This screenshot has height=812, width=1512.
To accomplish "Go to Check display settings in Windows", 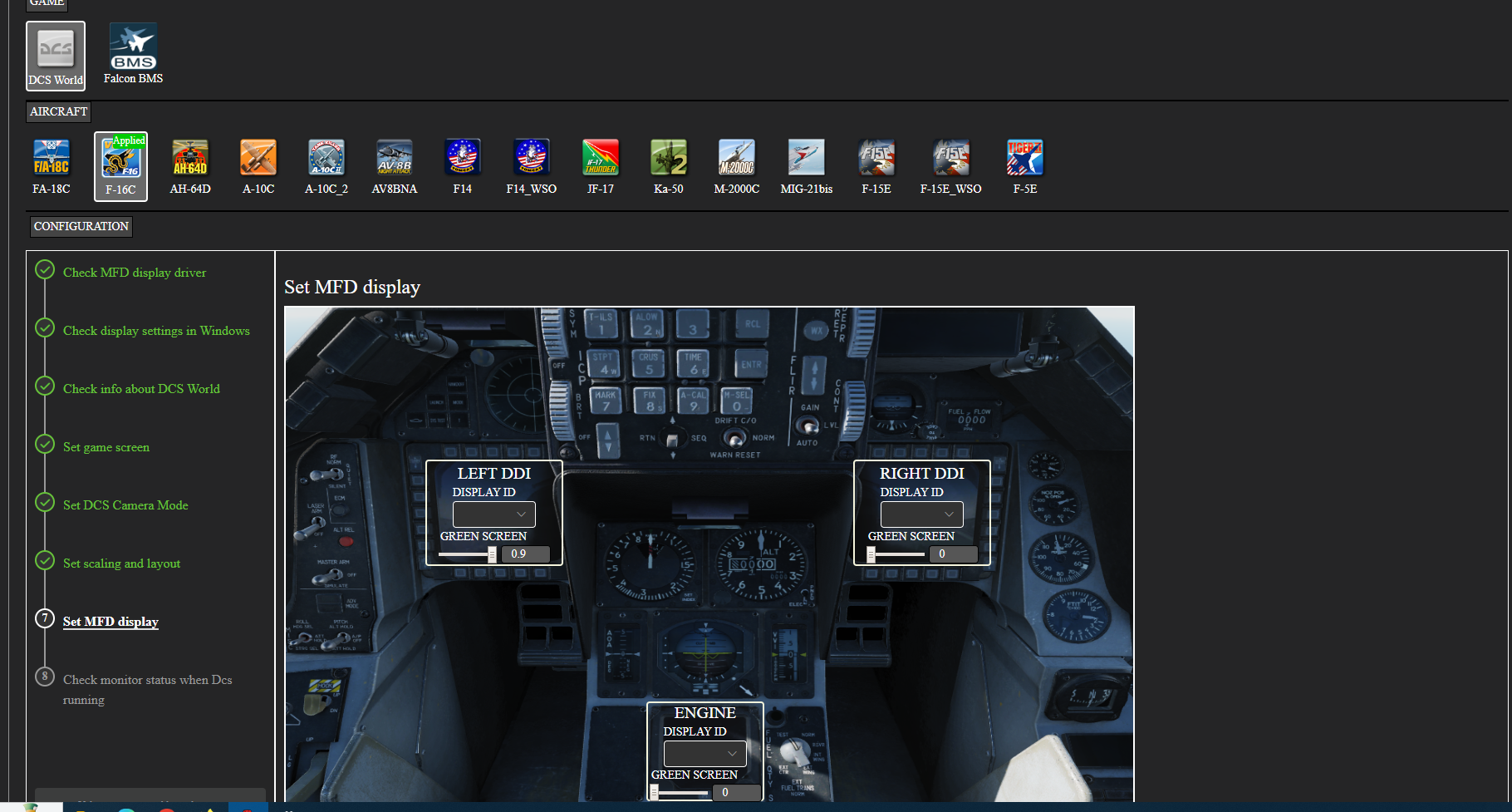I will tap(156, 331).
